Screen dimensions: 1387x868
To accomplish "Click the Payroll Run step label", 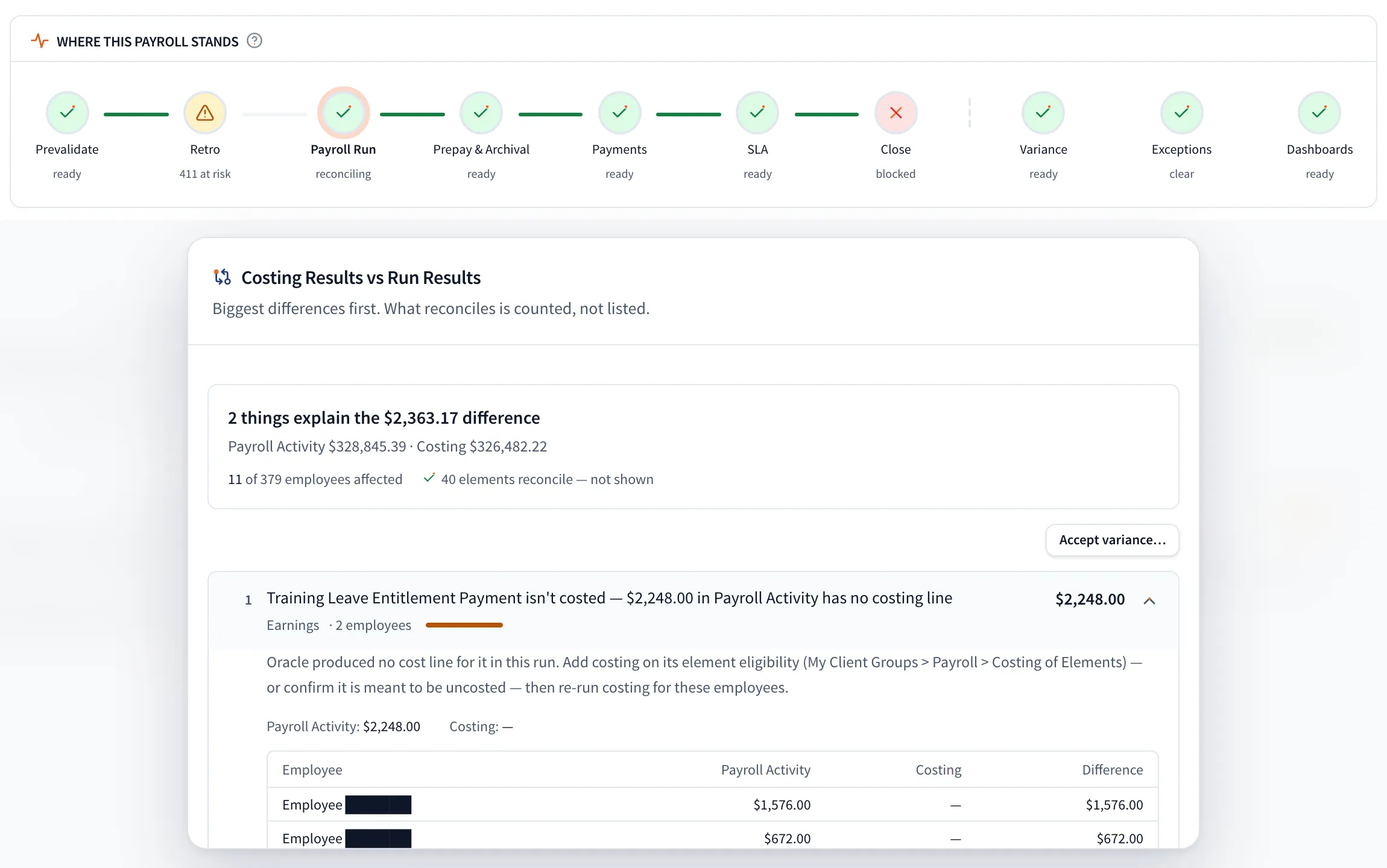I will (343, 149).
